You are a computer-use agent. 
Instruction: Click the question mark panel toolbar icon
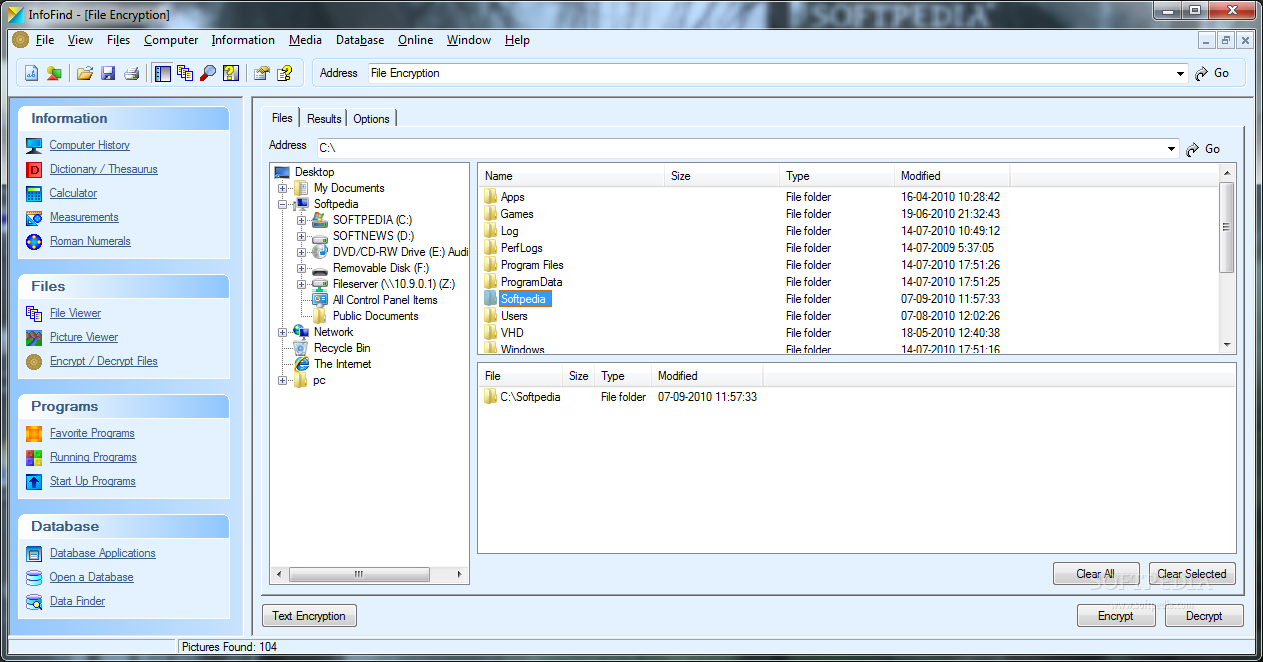[x=231, y=73]
